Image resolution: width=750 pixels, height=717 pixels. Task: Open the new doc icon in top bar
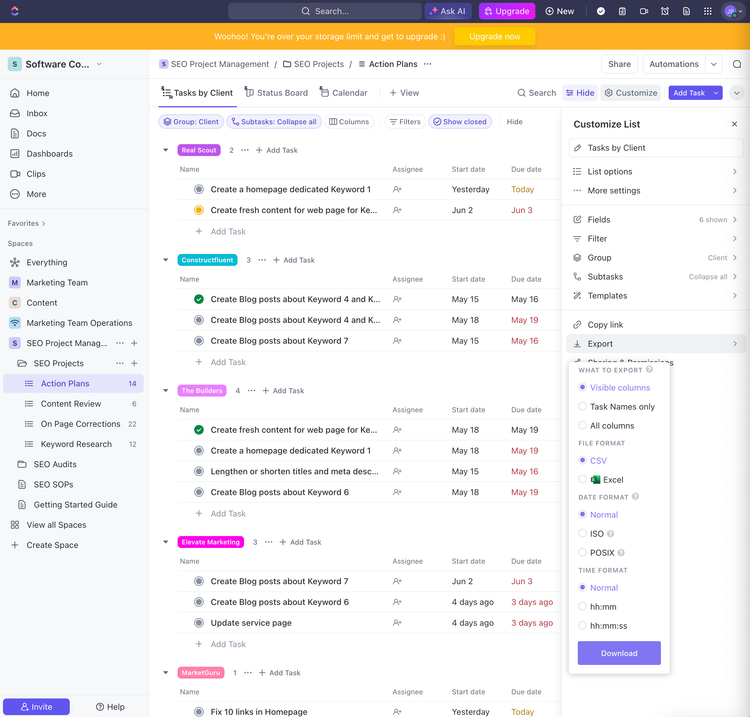coord(686,11)
